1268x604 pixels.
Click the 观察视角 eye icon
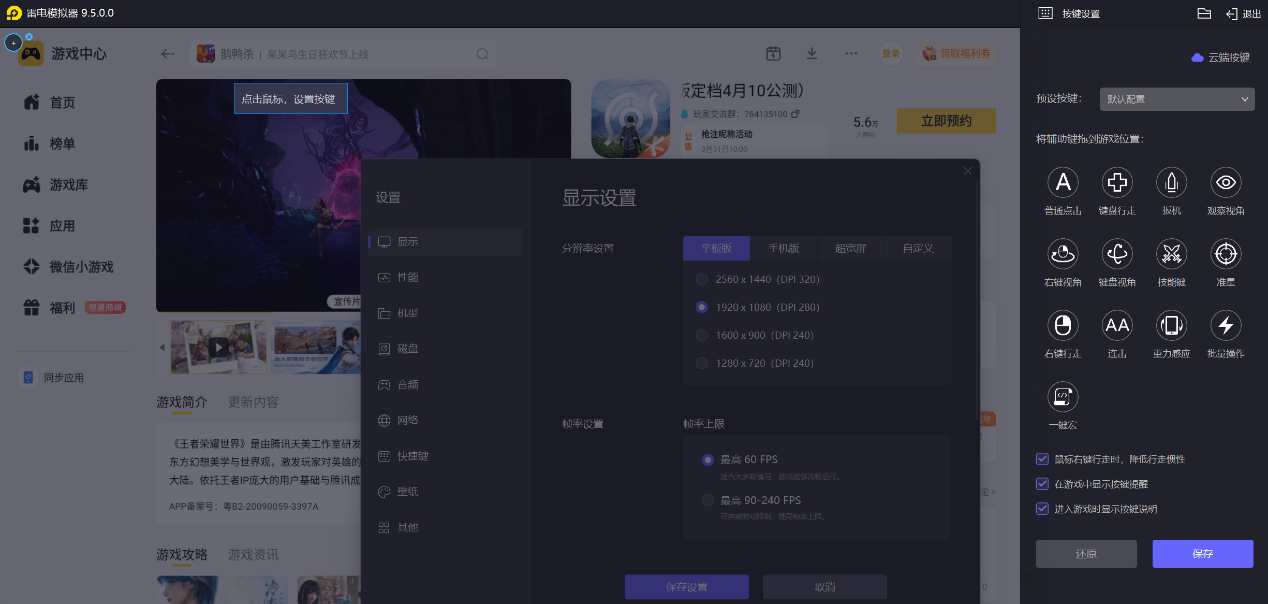click(1226, 182)
